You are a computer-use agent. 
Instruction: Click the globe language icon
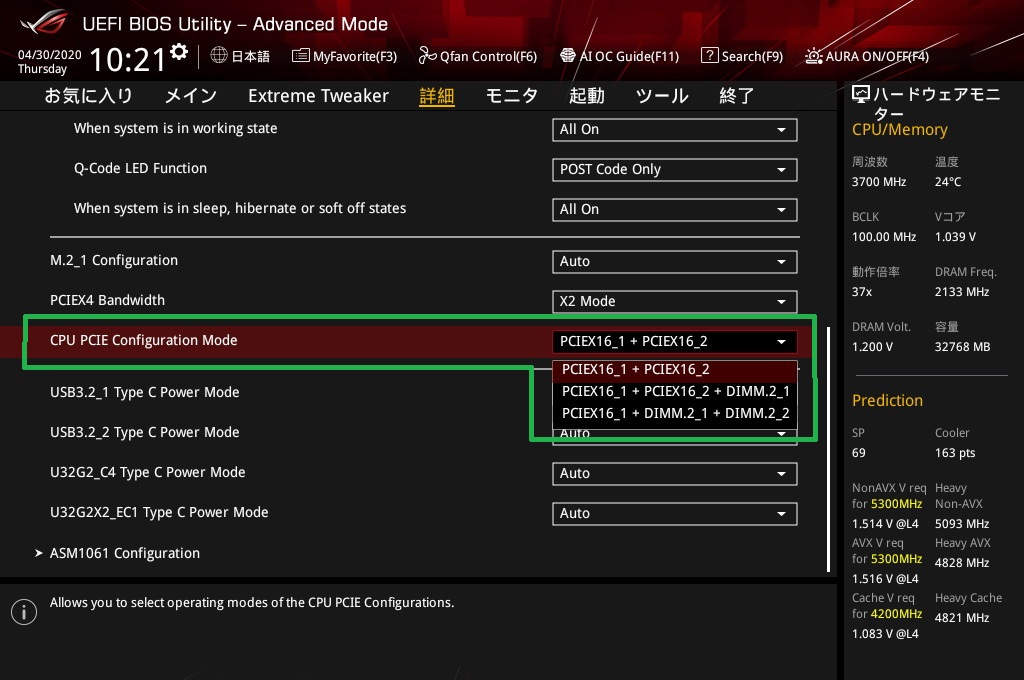pyautogui.click(x=219, y=56)
